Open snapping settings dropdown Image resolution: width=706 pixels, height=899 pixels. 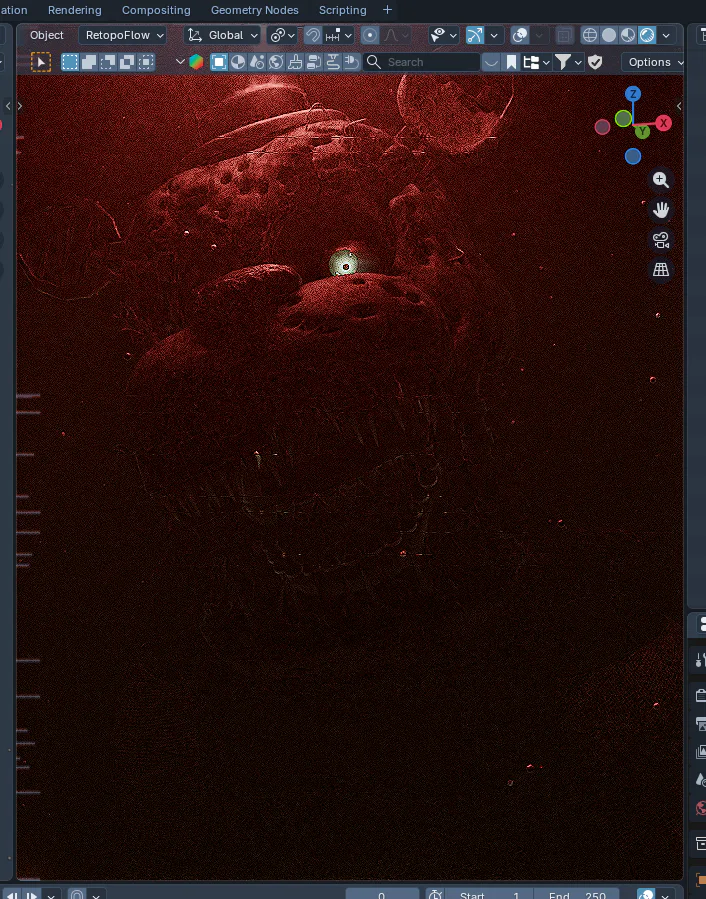click(x=338, y=35)
